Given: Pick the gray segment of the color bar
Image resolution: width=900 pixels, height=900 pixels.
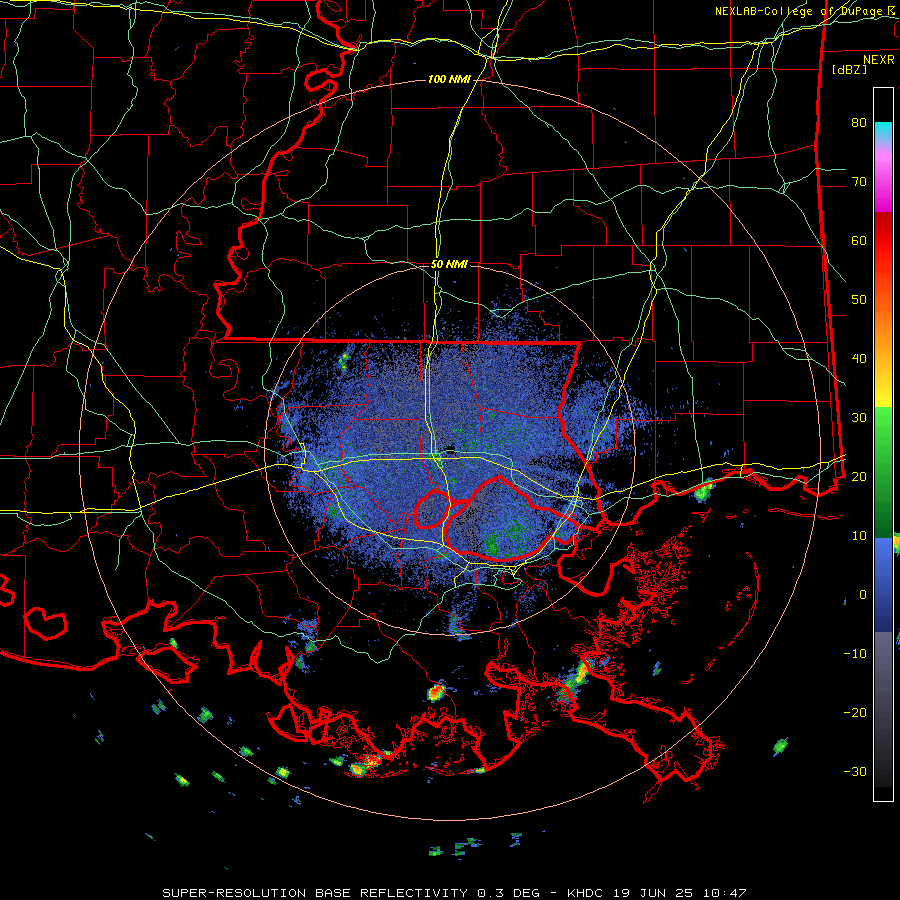Looking at the screenshot, I should pyautogui.click(x=883, y=709).
